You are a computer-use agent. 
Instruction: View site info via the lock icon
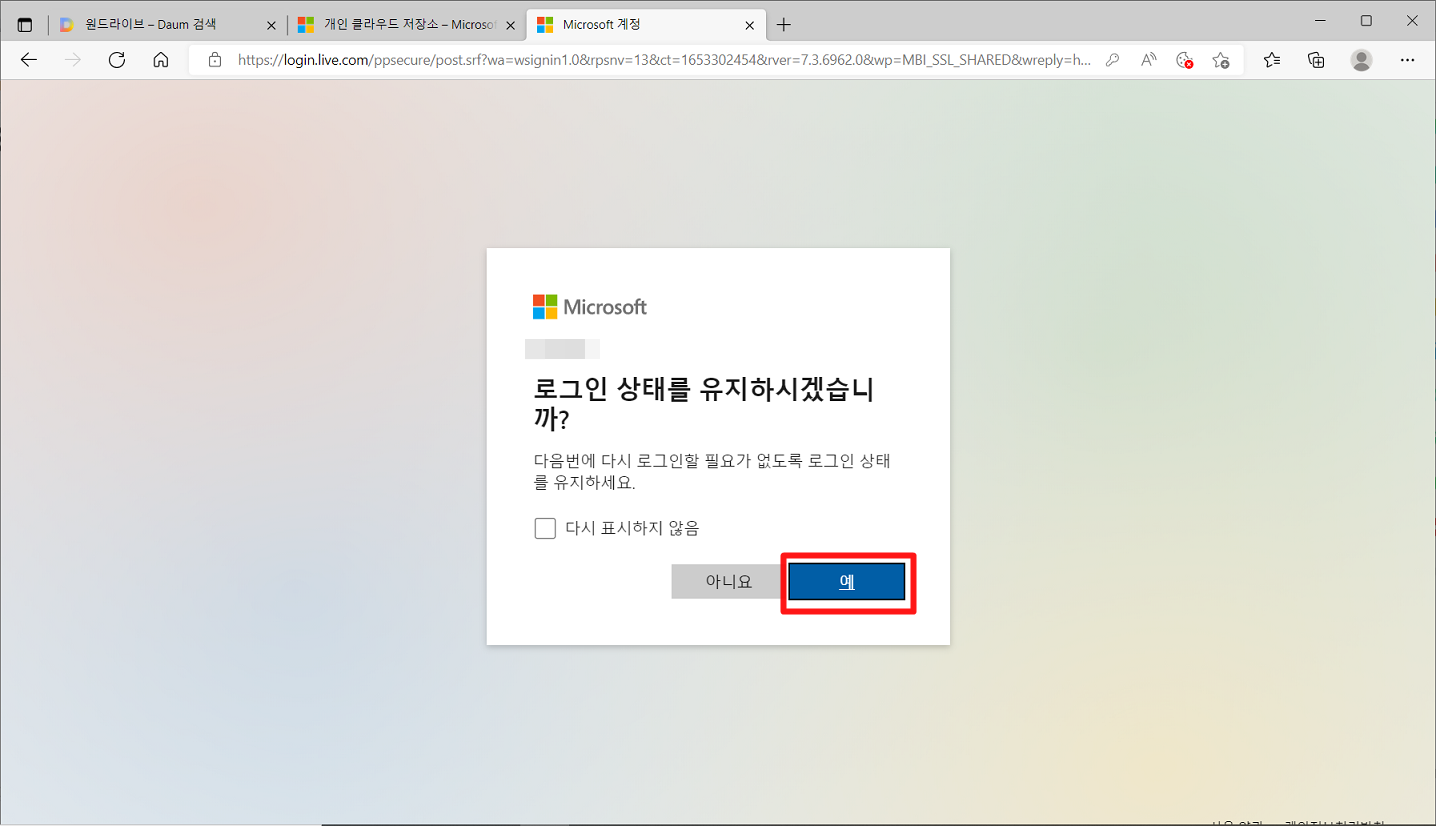pyautogui.click(x=214, y=60)
